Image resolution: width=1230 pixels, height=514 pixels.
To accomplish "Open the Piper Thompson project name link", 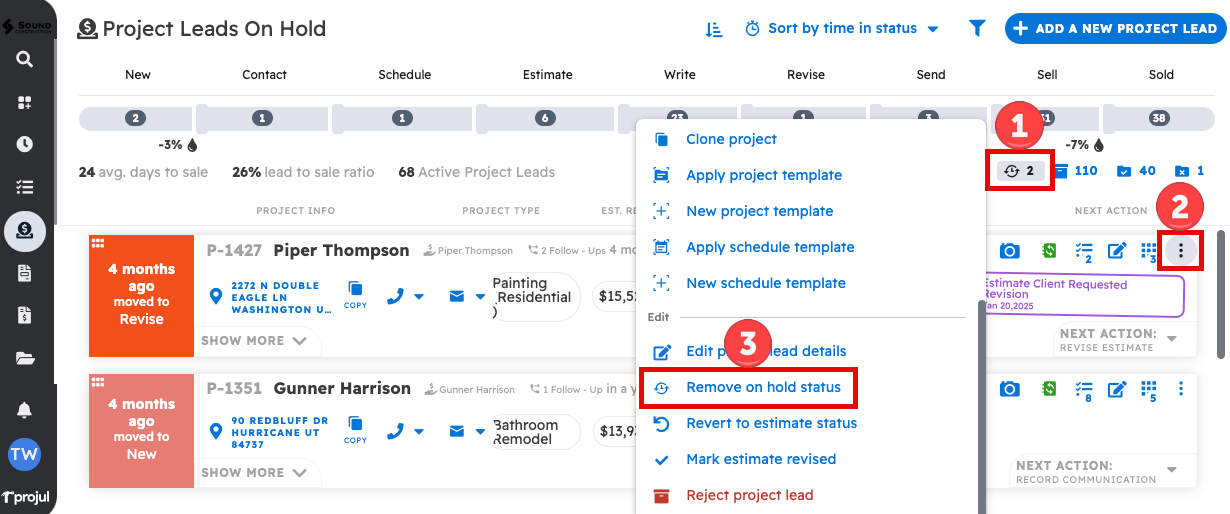I will coord(341,250).
